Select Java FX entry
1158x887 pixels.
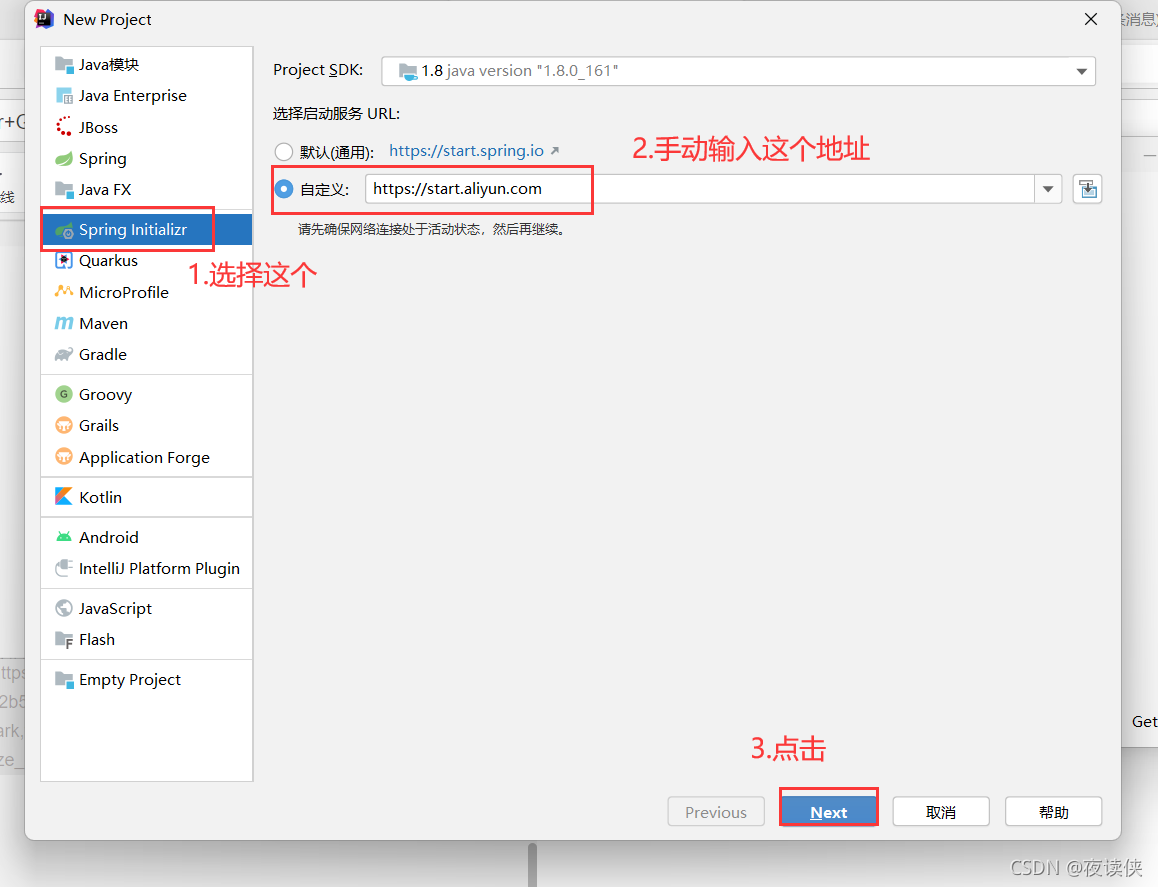(x=147, y=190)
